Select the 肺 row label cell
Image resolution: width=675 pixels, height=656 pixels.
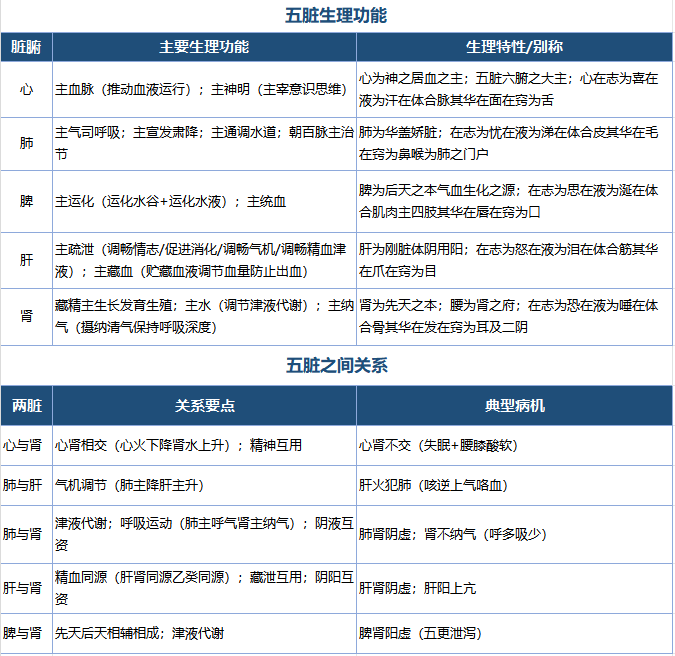coord(26,144)
